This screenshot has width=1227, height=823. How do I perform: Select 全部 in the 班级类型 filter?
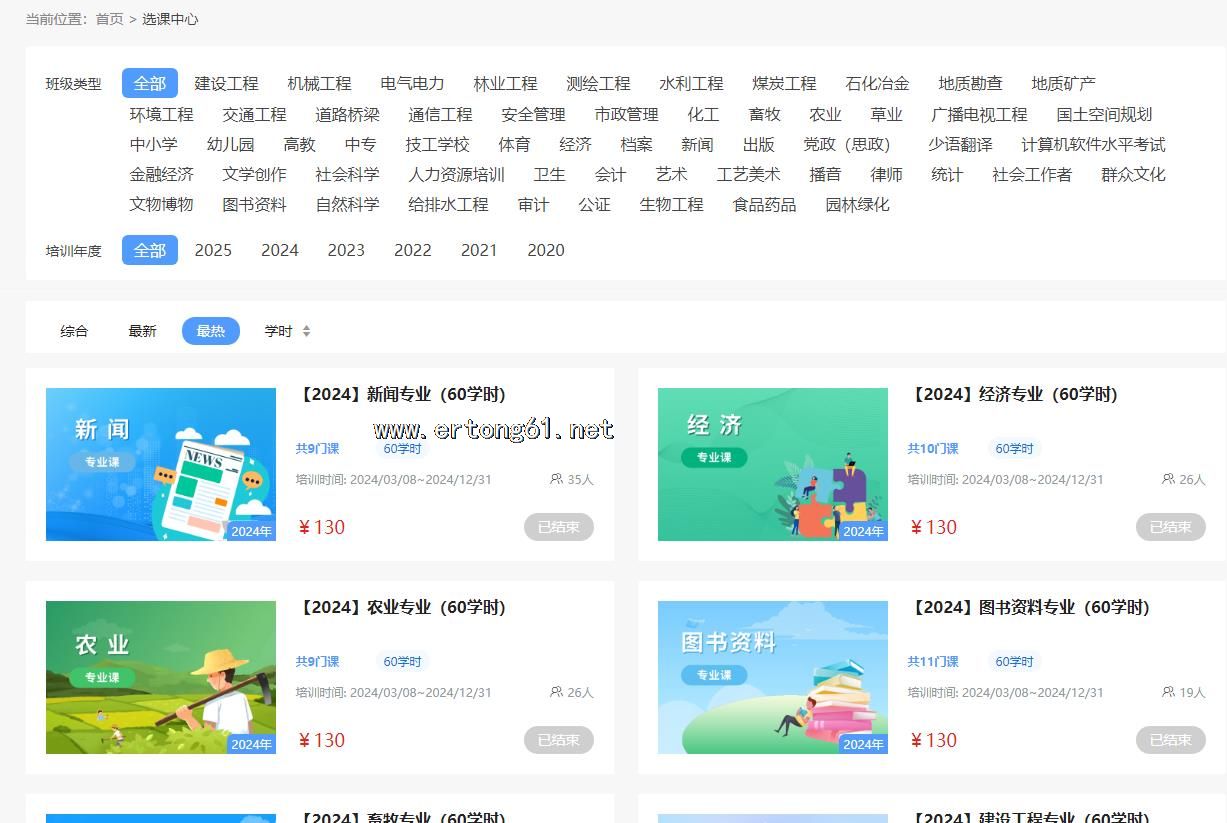coord(150,83)
